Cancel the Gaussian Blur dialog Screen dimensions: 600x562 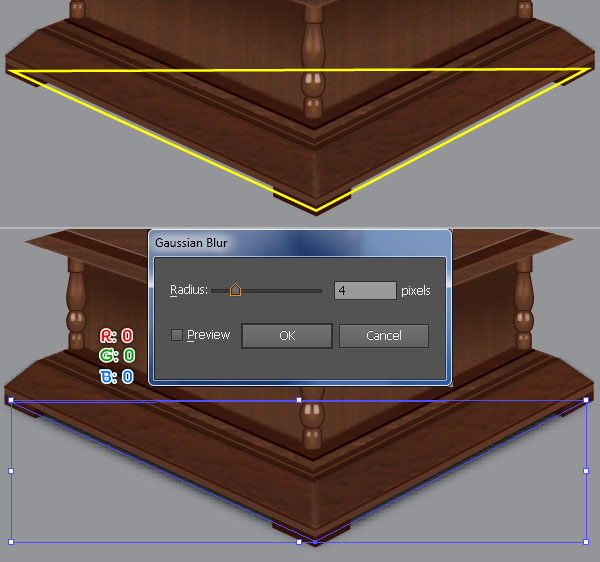tap(384, 336)
